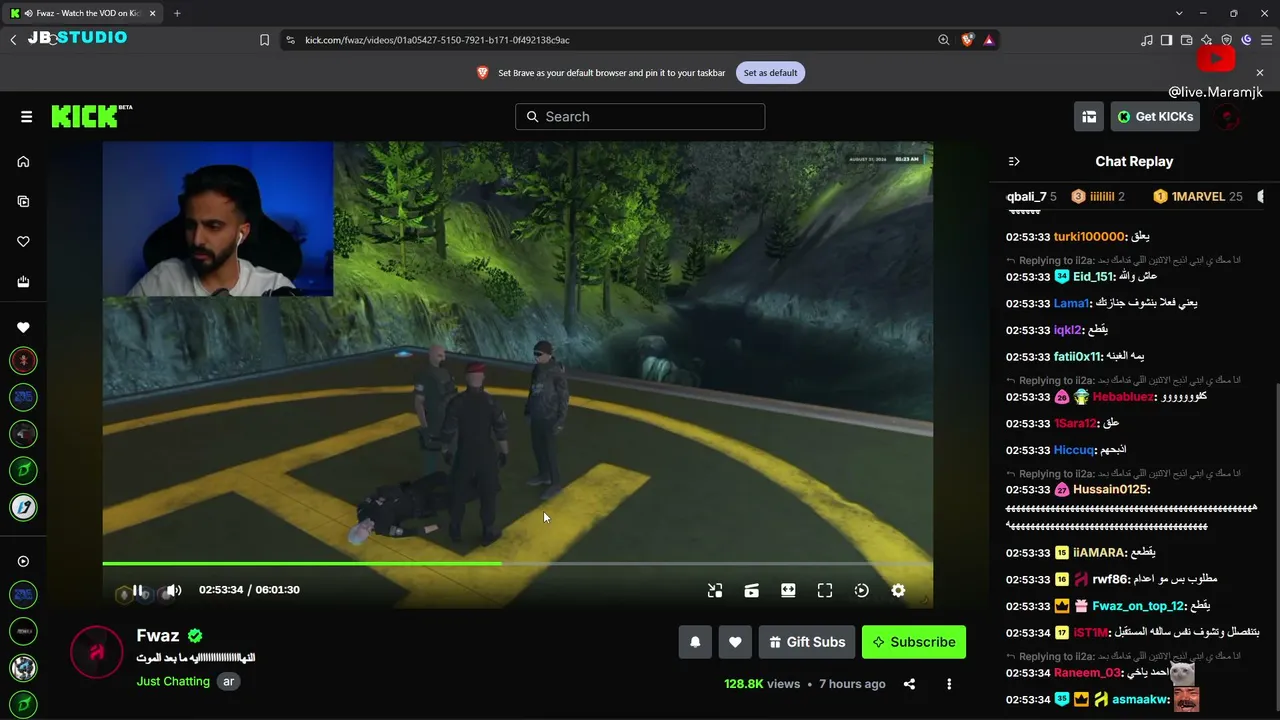
Task: Open the tab search dropdown arrow
Action: pyautogui.click(x=1179, y=13)
